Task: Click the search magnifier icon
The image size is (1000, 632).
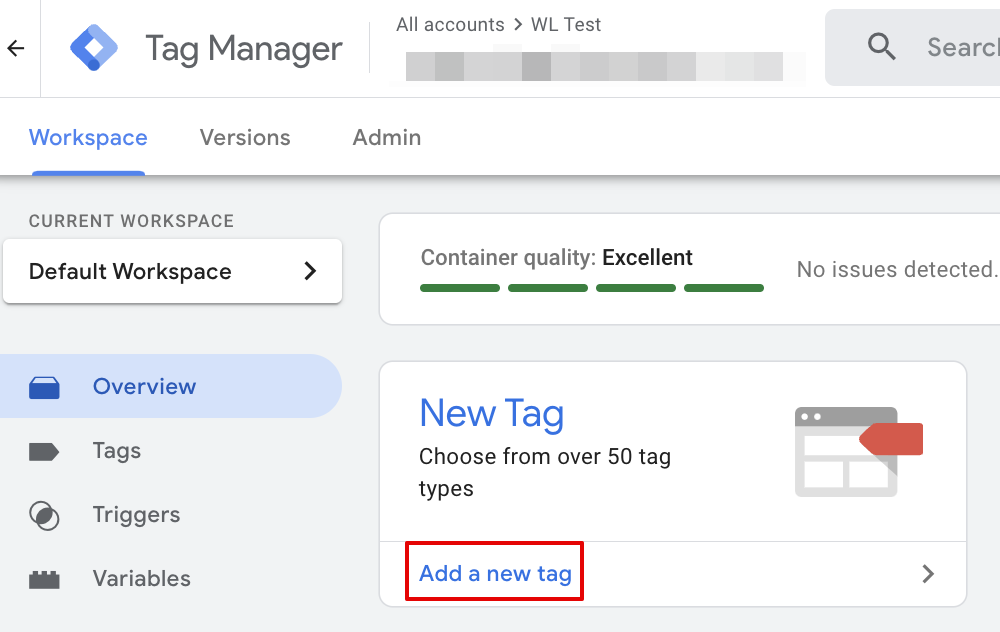Action: 881,47
